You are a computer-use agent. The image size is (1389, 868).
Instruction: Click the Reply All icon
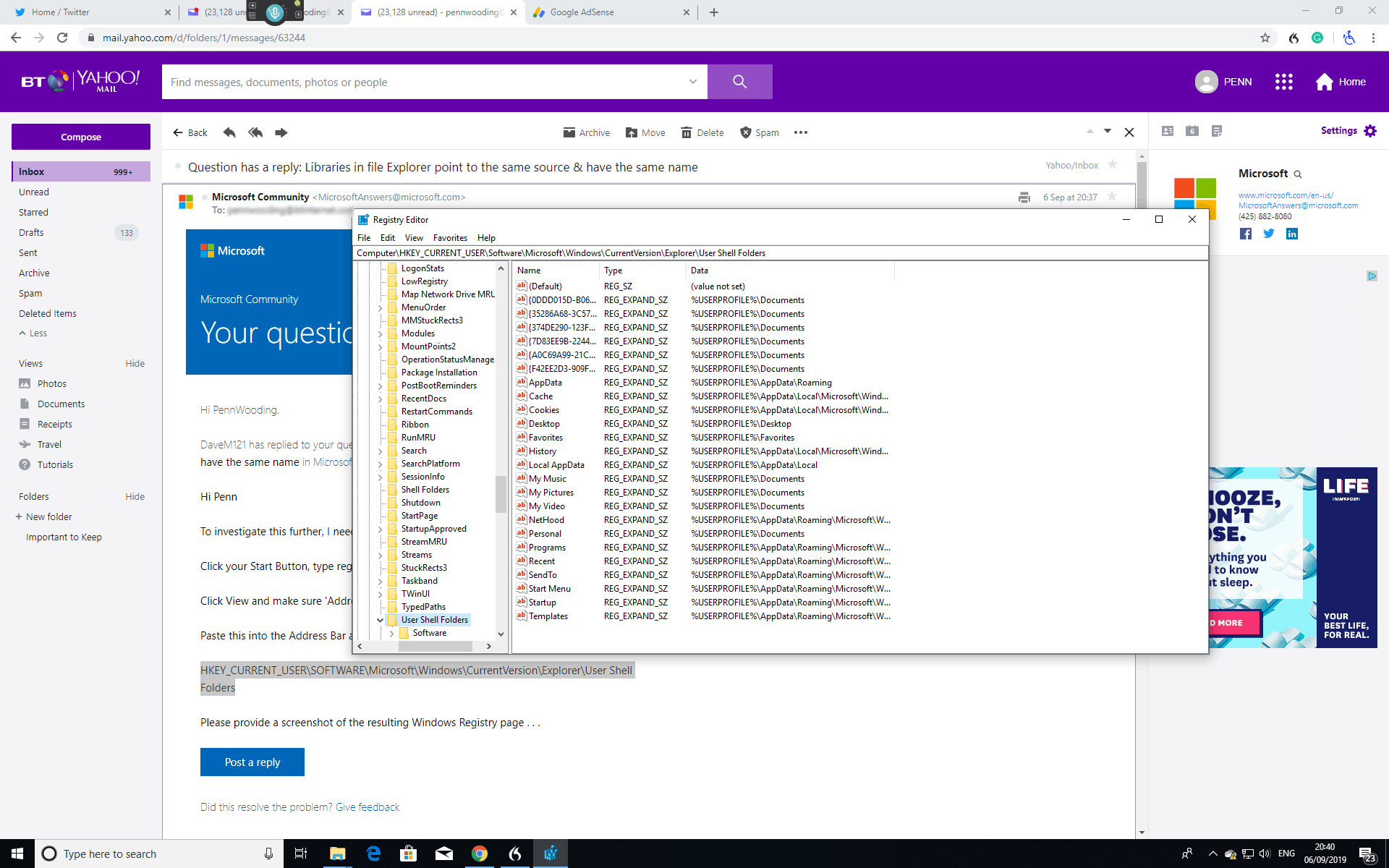(255, 132)
